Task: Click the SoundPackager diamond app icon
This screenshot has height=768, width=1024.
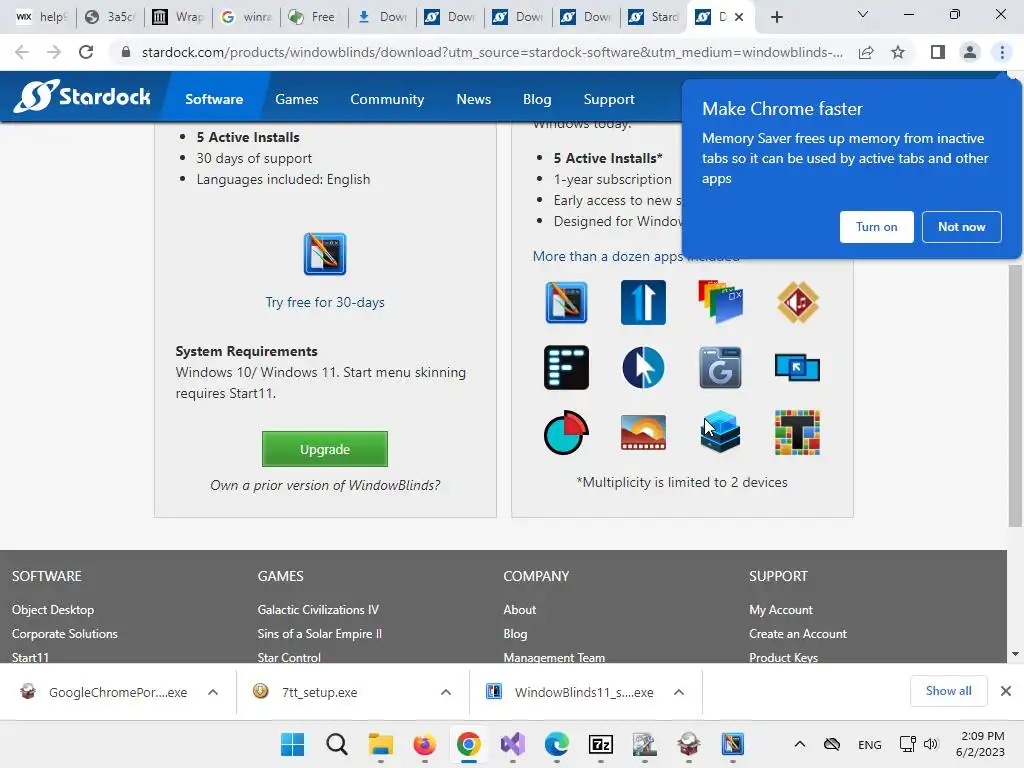Action: [x=797, y=302]
